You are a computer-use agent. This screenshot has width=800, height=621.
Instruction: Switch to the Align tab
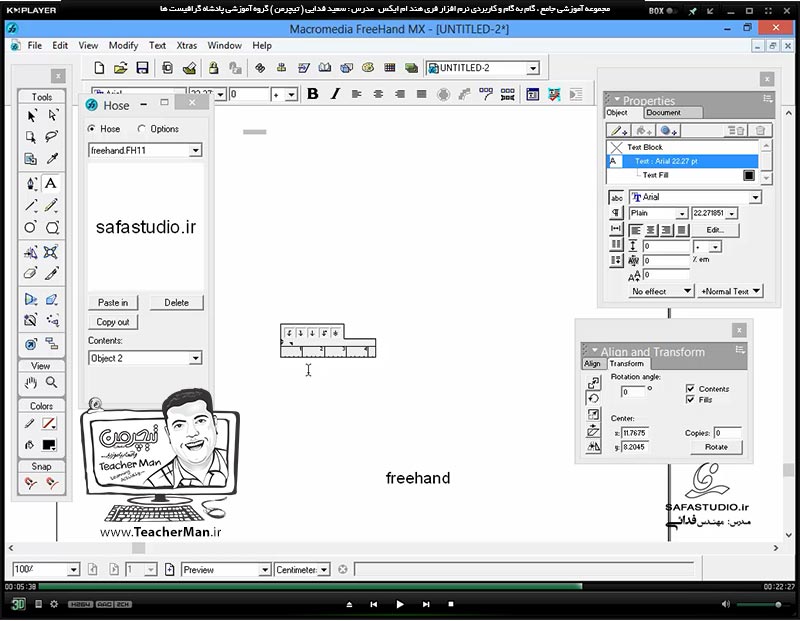592,363
